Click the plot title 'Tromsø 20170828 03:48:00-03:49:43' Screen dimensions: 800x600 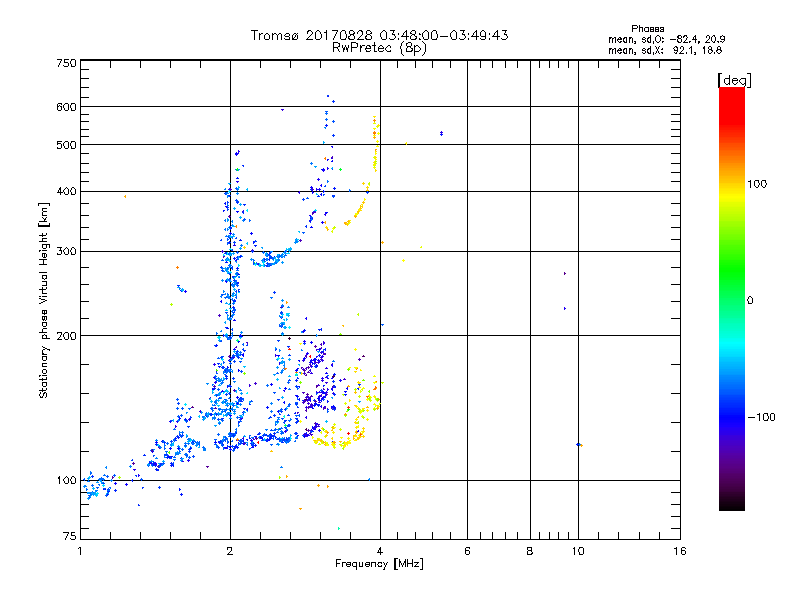pyautogui.click(x=379, y=35)
